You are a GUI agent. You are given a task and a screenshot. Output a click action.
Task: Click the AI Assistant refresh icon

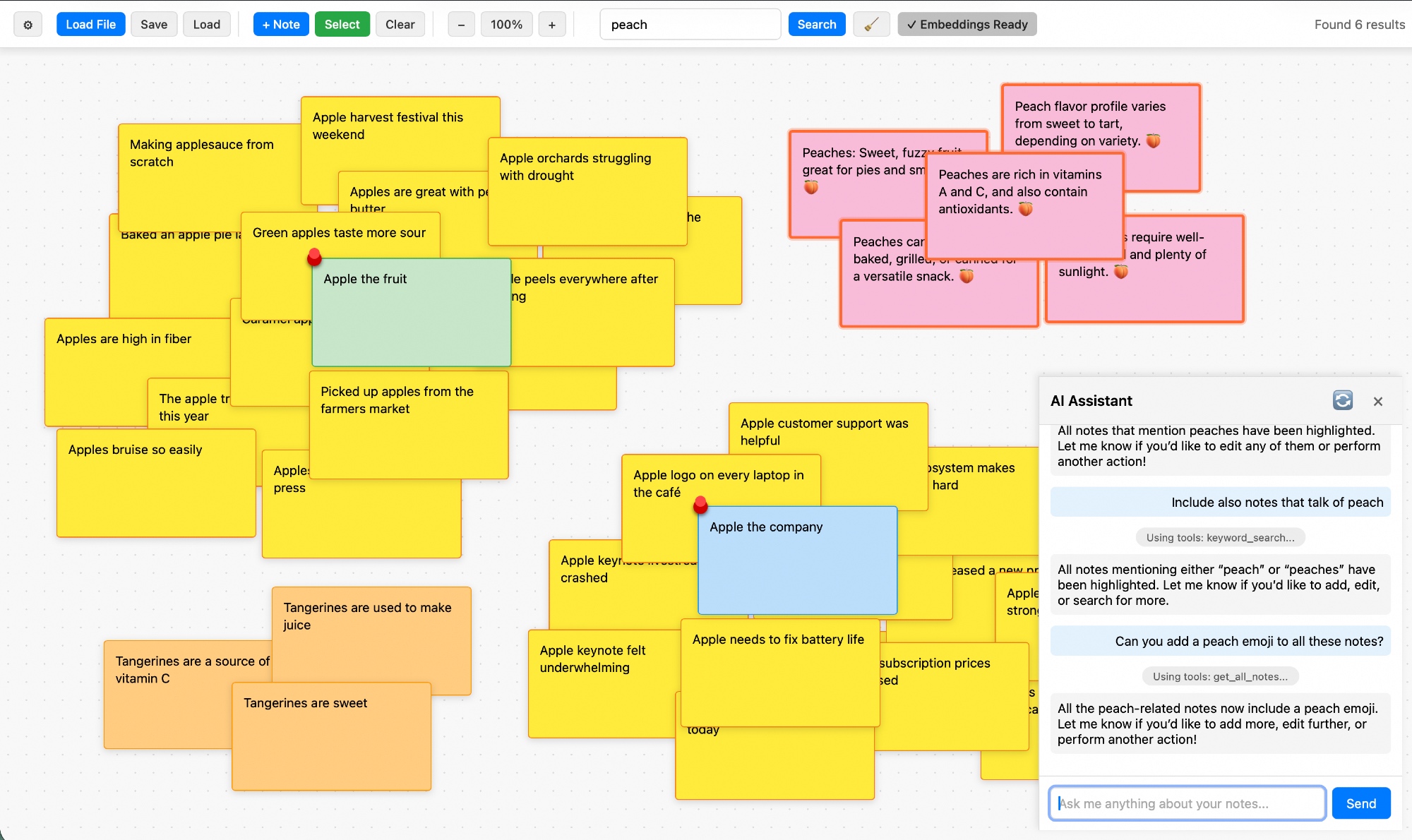(x=1342, y=400)
